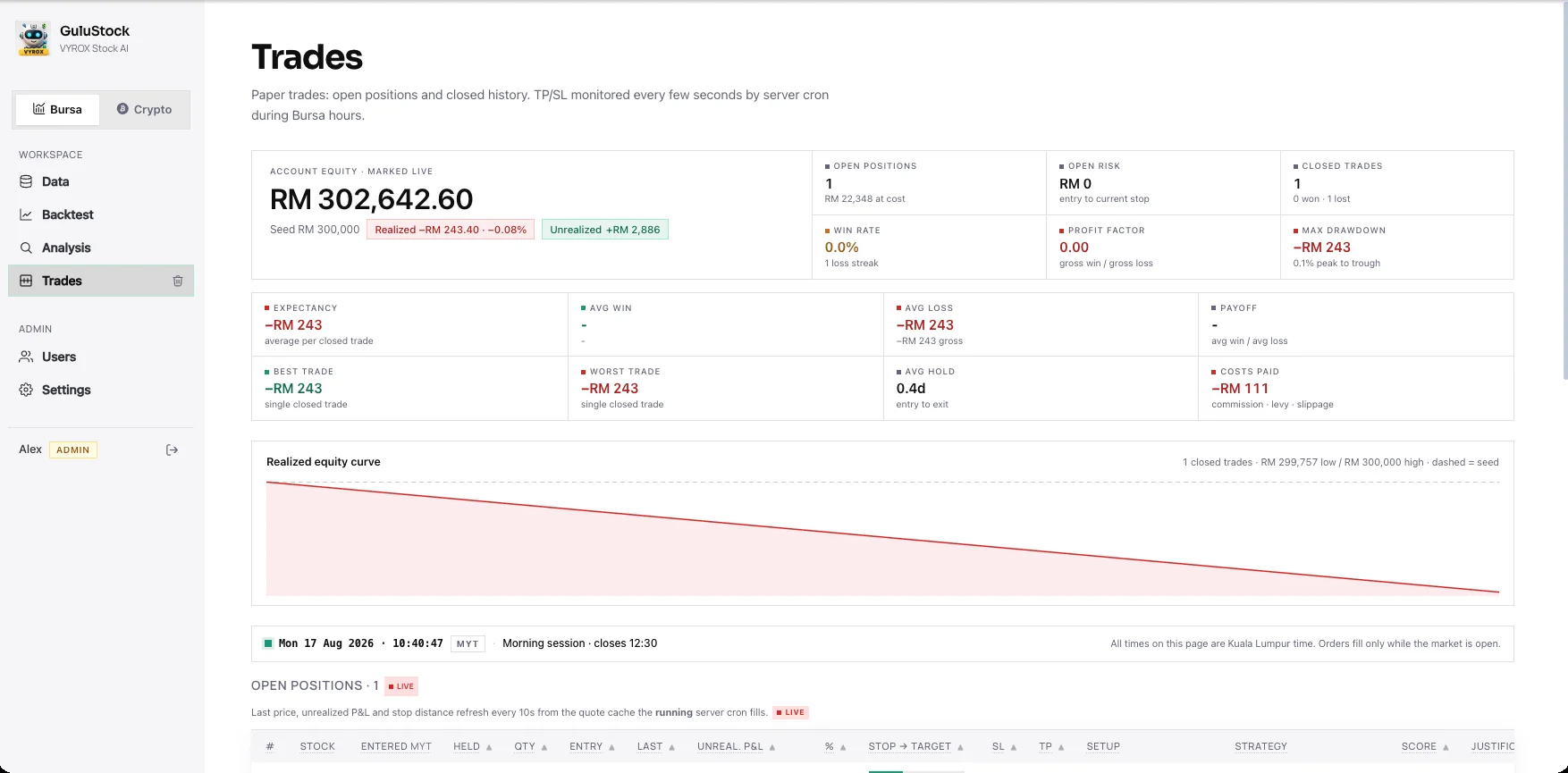Sort the table by HELD column
The width and height of the screenshot is (1568, 773).
[473, 746]
